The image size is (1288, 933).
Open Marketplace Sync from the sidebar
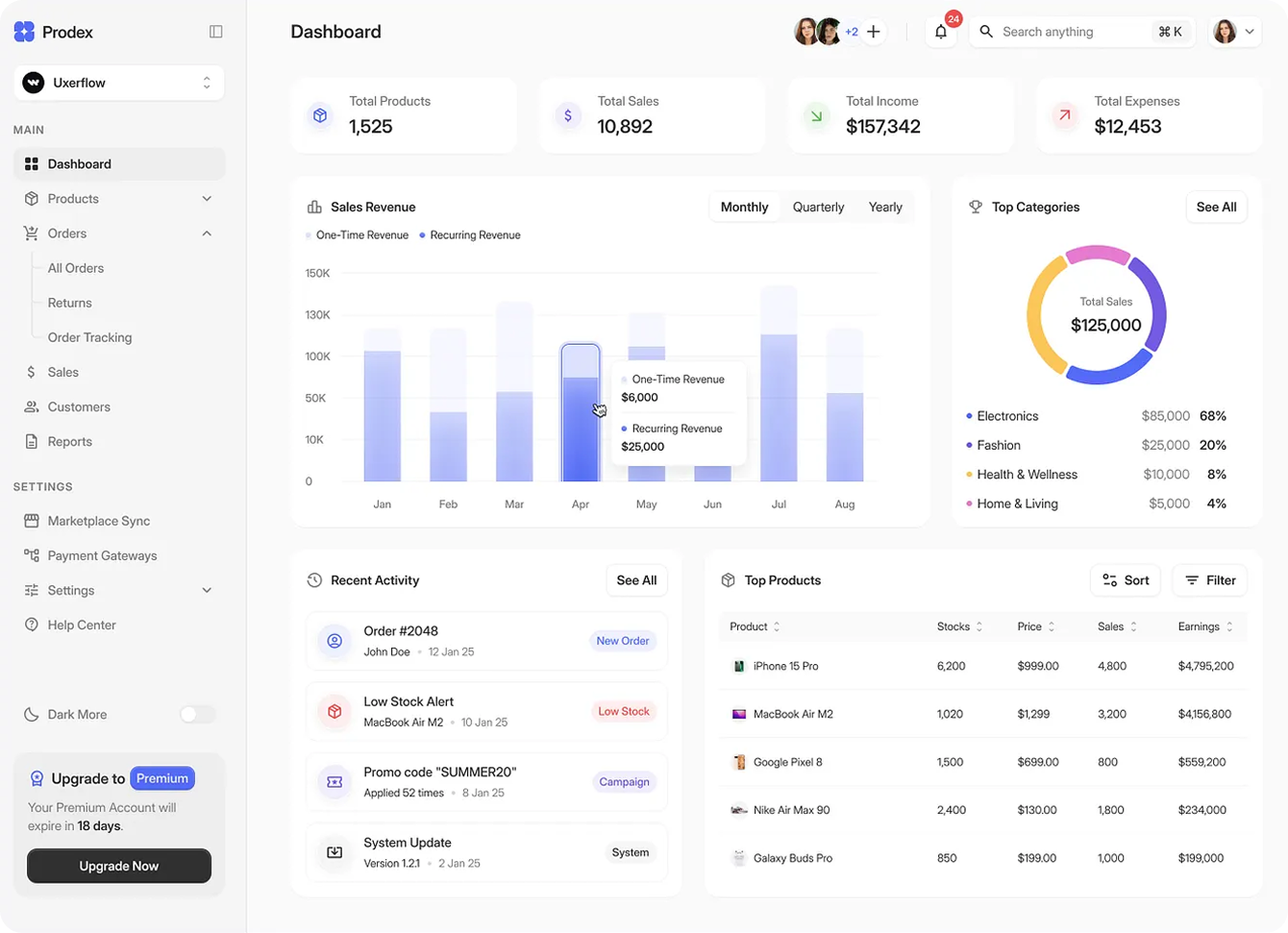point(98,521)
